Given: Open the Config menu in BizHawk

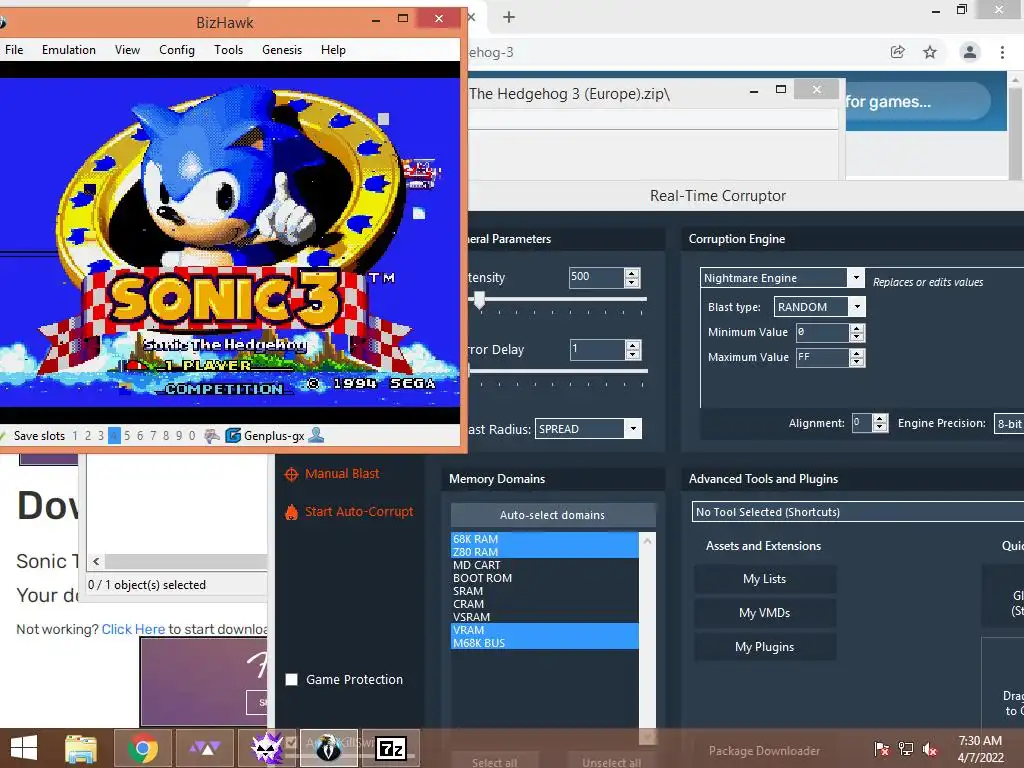Looking at the screenshot, I should coord(177,50).
